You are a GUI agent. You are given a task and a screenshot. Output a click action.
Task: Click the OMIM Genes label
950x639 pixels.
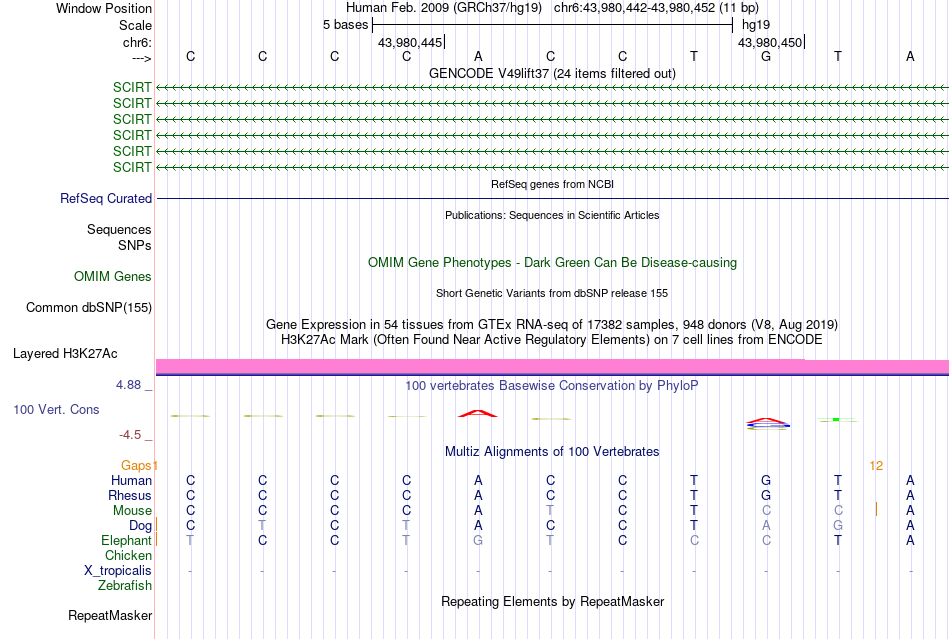tap(112, 277)
